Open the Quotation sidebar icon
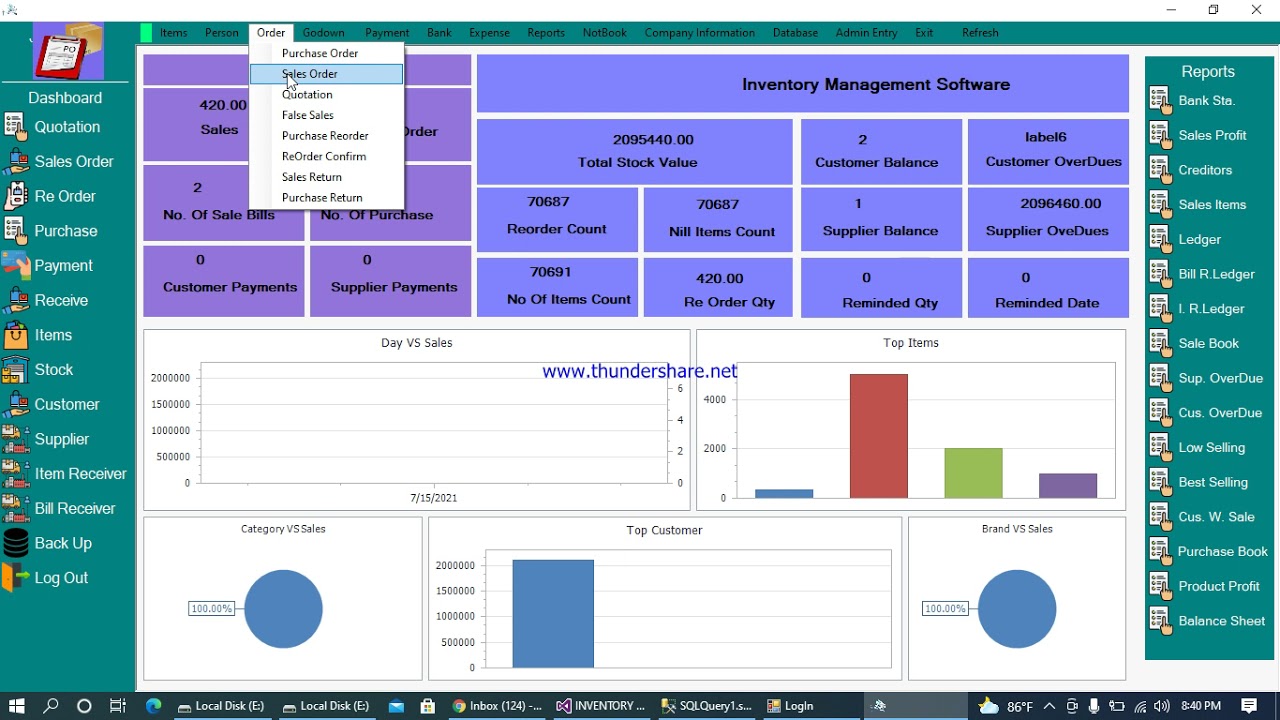 point(15,126)
